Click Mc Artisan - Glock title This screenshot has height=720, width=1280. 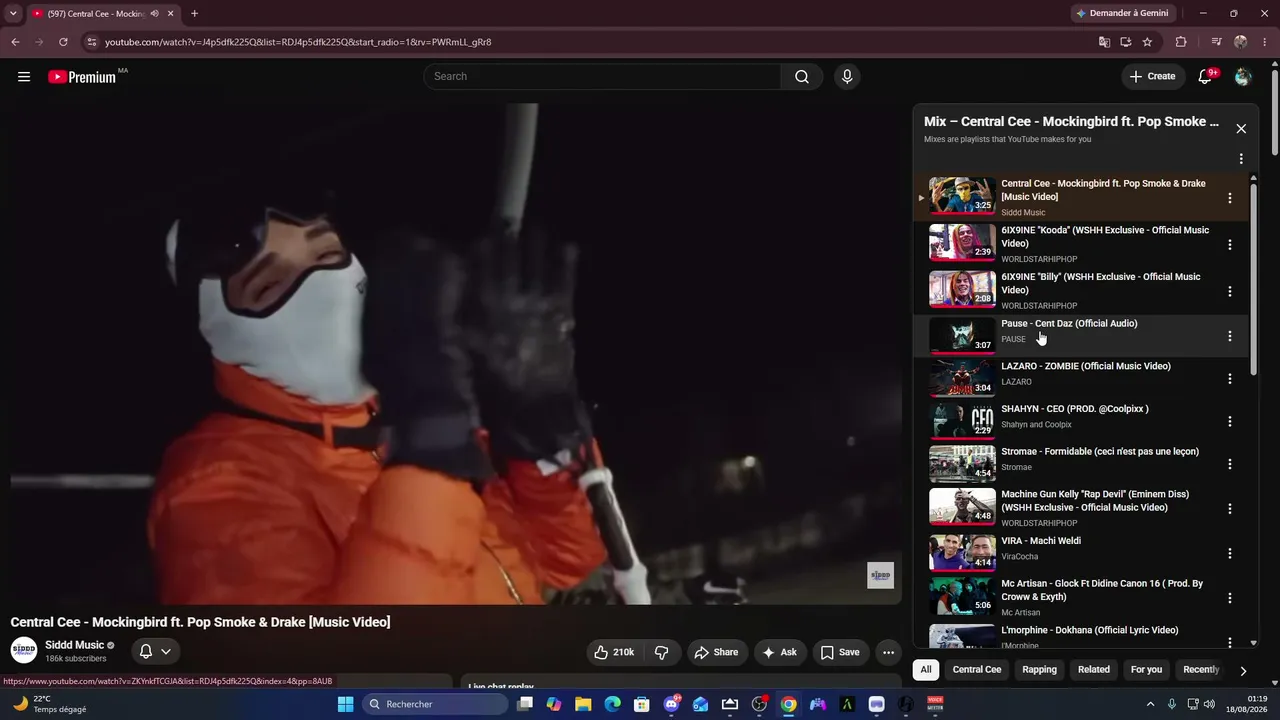coord(1102,590)
